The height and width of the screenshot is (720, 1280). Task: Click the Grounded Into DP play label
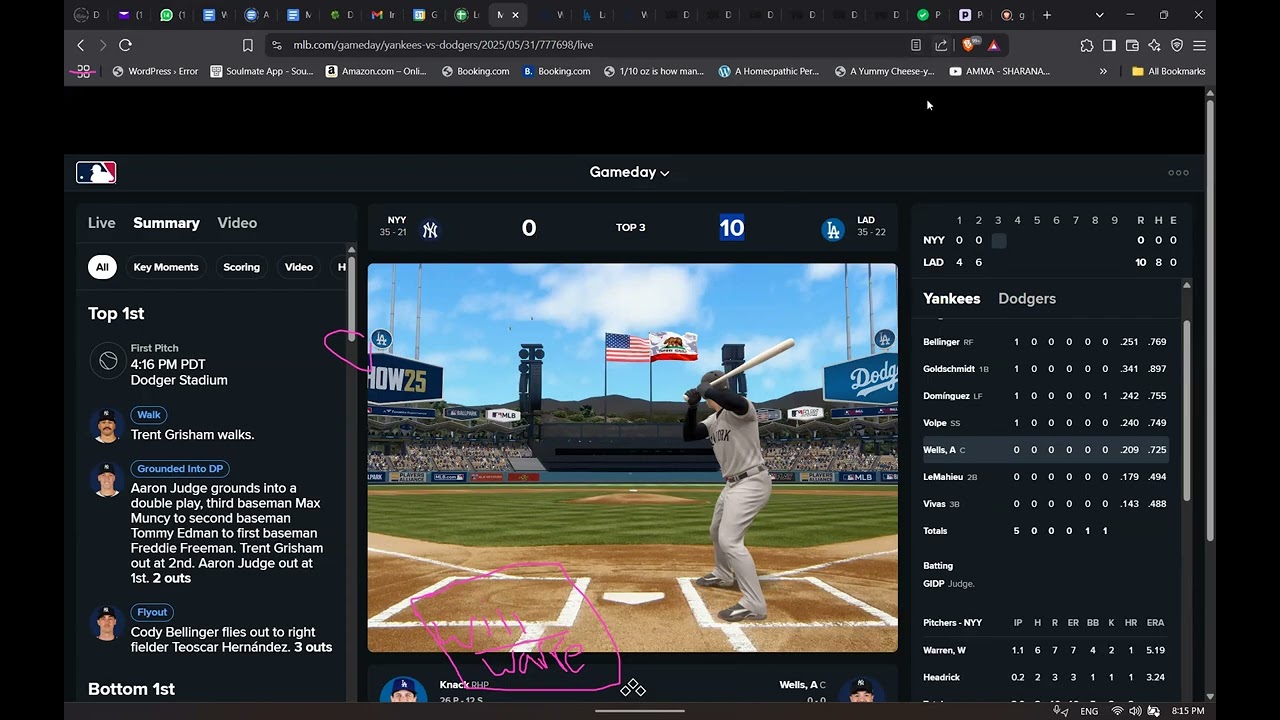click(x=180, y=469)
